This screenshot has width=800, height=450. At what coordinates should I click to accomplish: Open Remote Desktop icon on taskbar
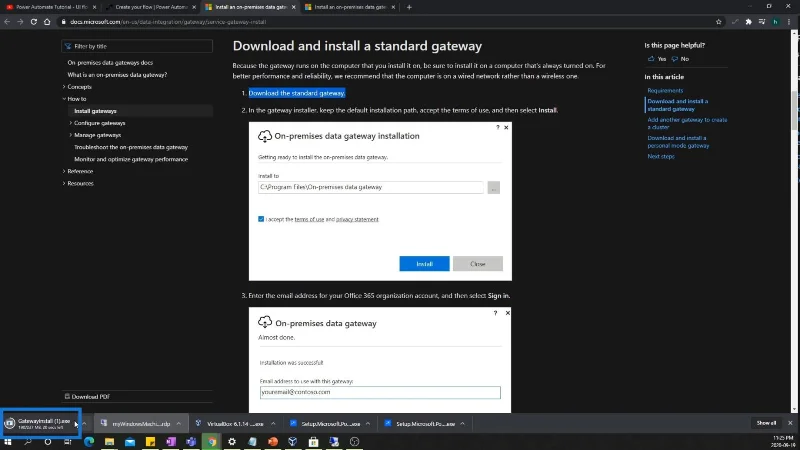[x=334, y=441]
